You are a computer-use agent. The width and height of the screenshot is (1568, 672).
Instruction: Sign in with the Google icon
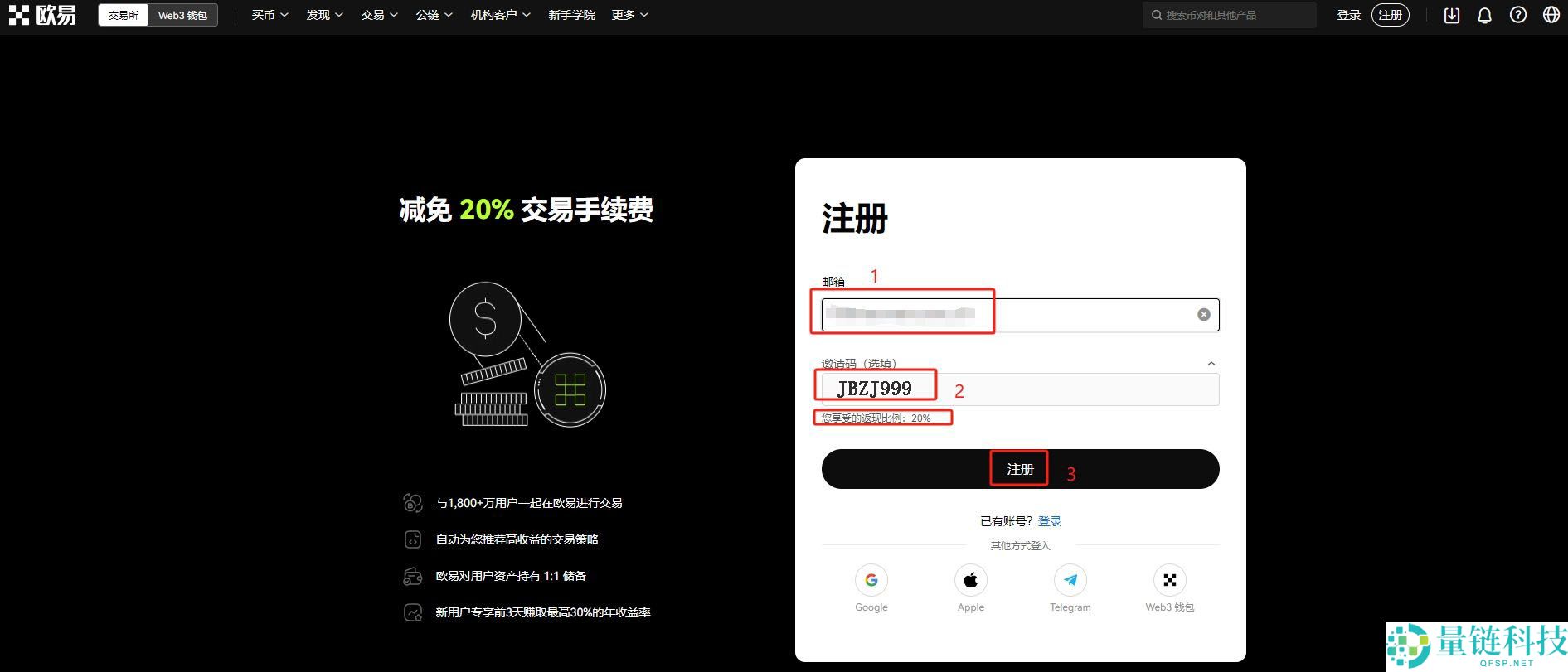[x=871, y=580]
